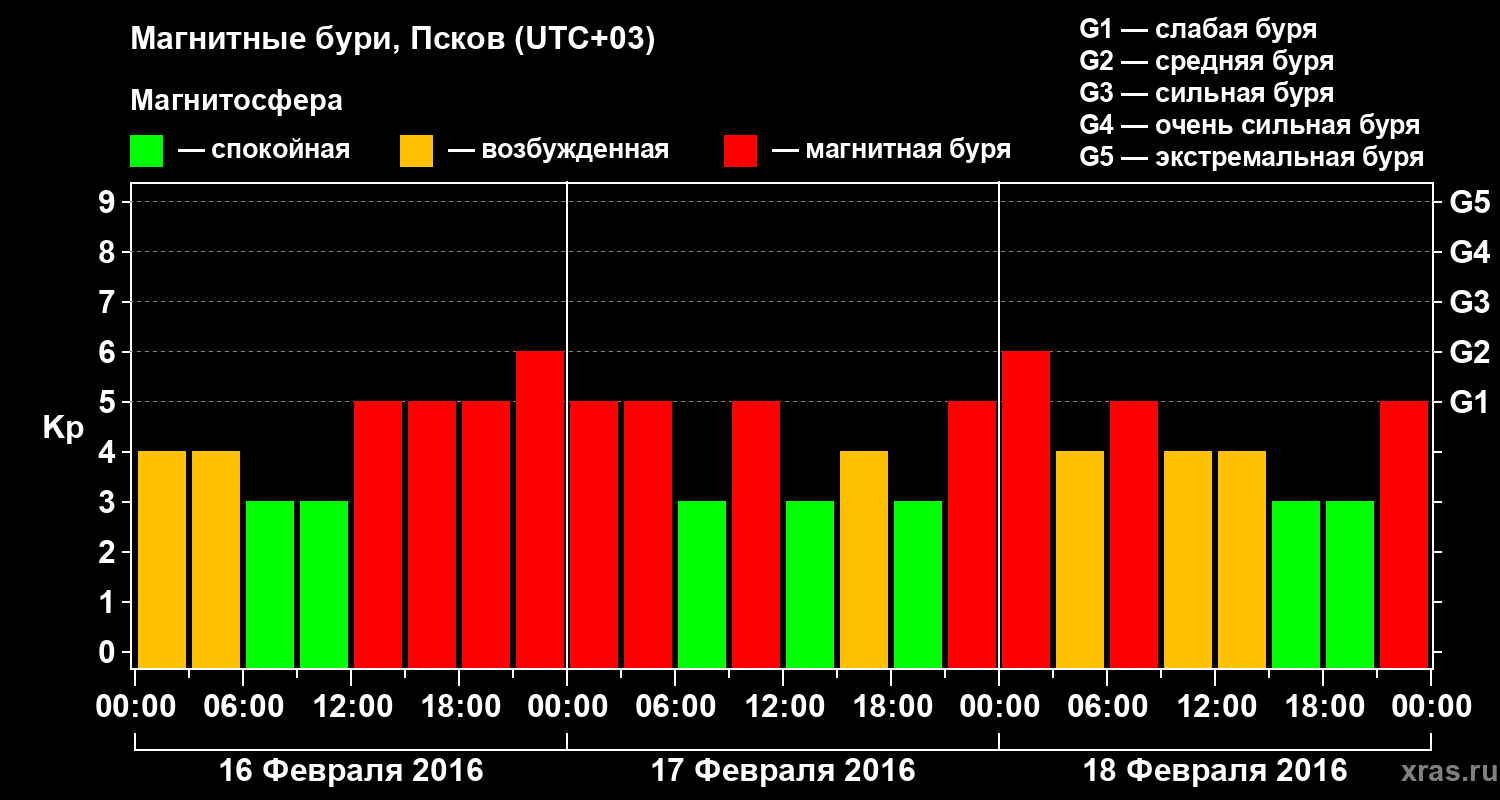Click the G5 label on the right axis

pyautogui.click(x=1469, y=202)
